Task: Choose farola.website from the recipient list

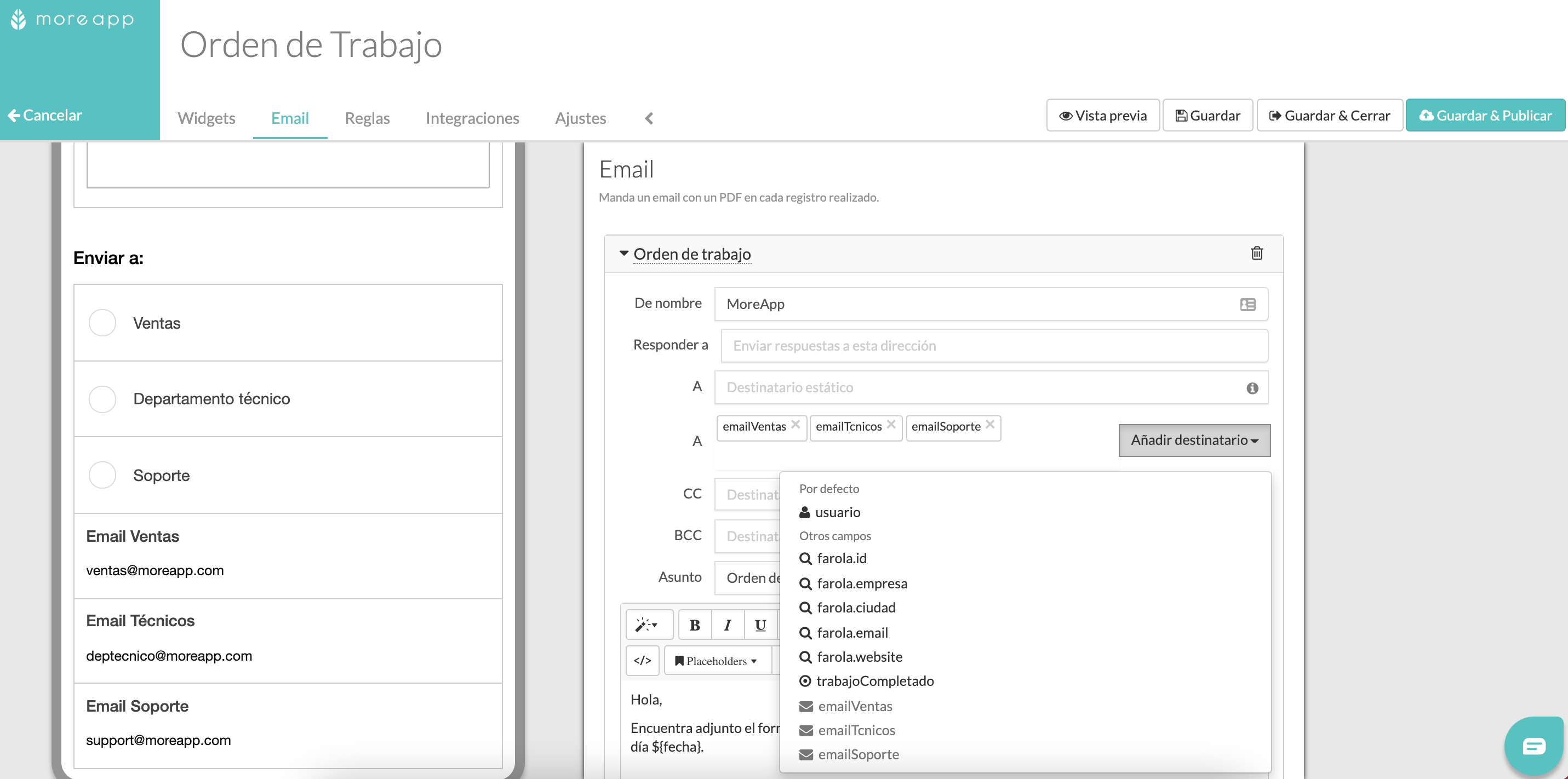Action: click(x=1025, y=657)
